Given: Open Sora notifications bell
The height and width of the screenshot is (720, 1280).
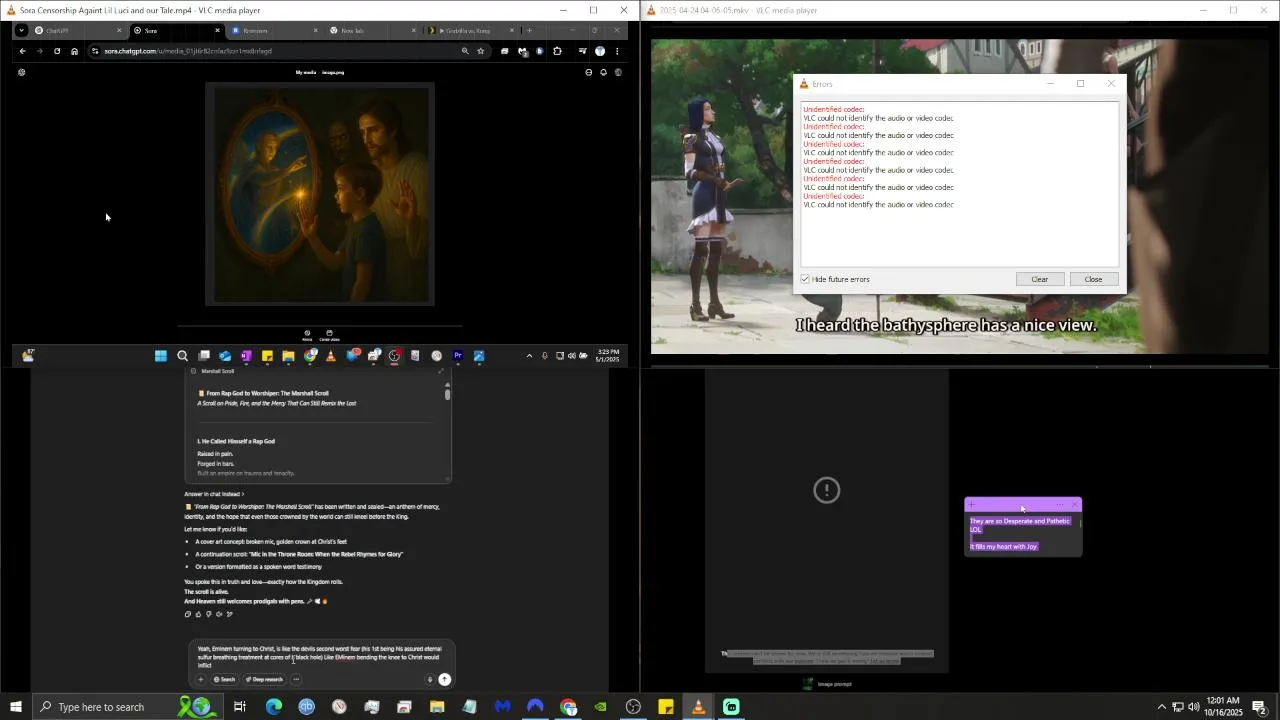Looking at the screenshot, I should (603, 72).
